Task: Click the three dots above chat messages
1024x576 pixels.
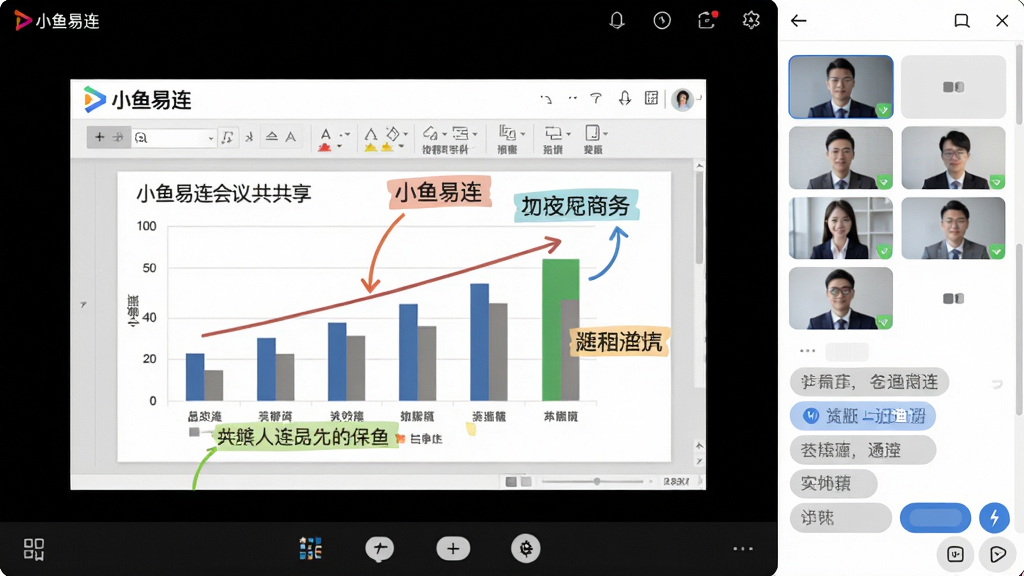Action: point(807,351)
